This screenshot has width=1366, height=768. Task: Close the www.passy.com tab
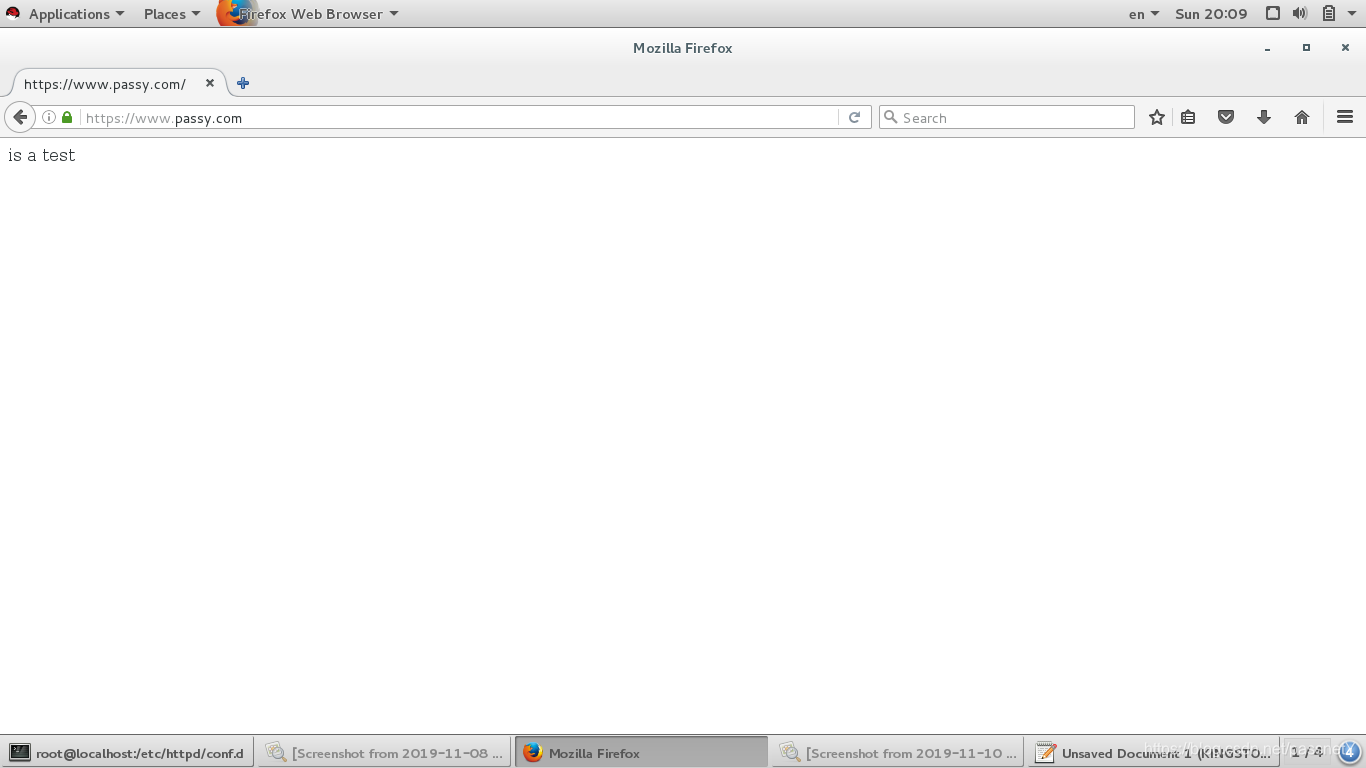(x=210, y=83)
